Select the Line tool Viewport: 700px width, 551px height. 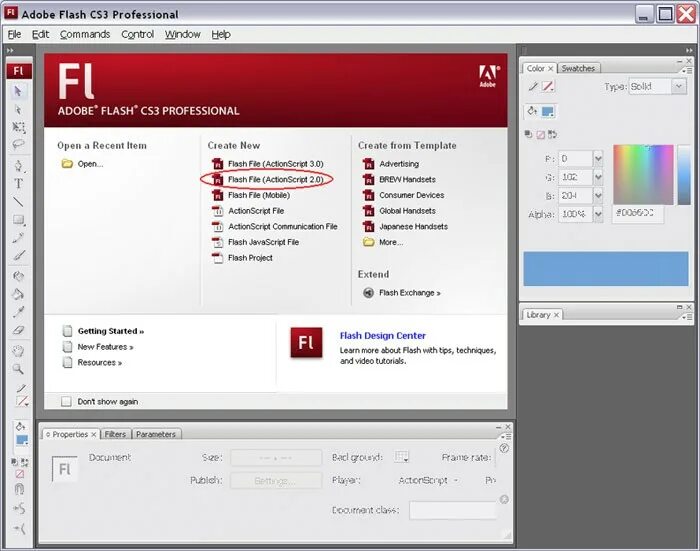(18, 202)
